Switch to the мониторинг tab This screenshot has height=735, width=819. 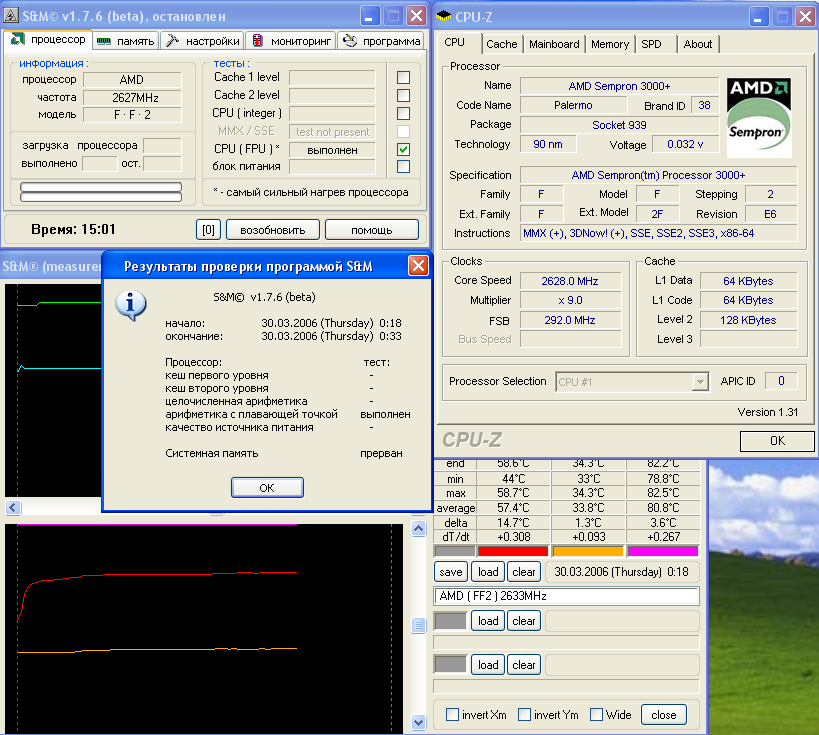[x=291, y=41]
